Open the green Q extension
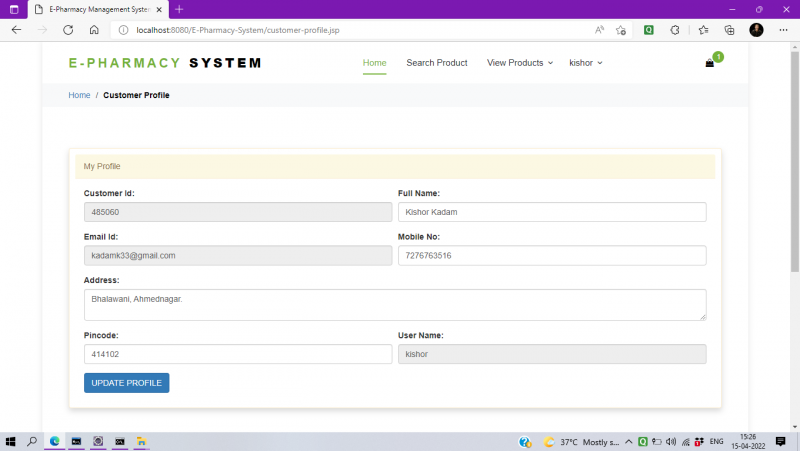 (648, 30)
